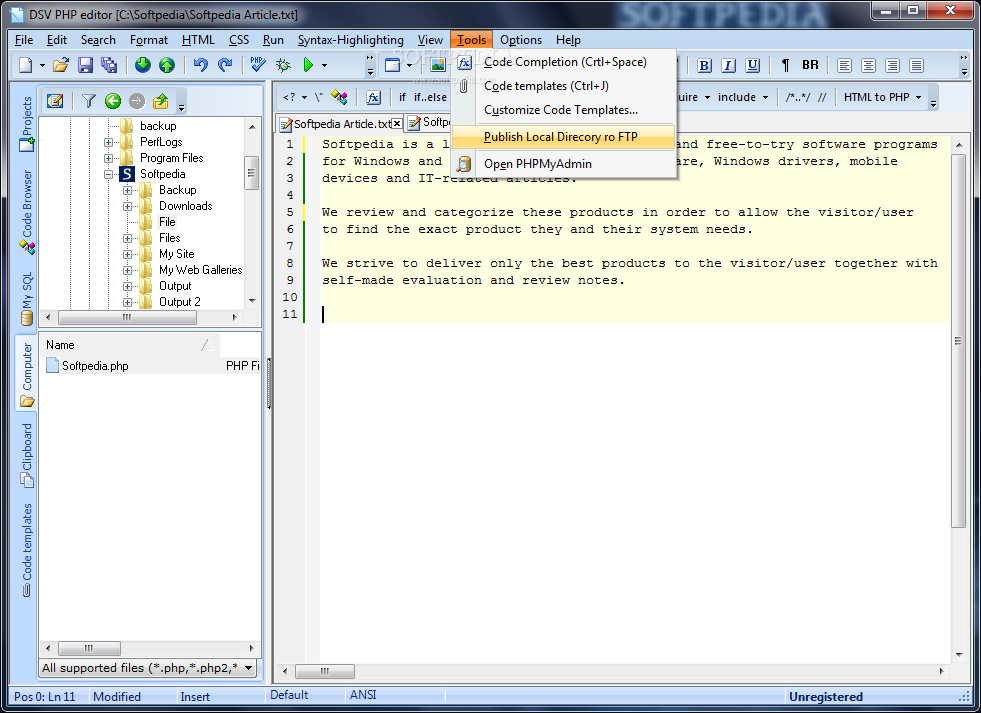The image size is (981, 713).
Task: Click the FTP upload globe icon
Action: pos(167,65)
